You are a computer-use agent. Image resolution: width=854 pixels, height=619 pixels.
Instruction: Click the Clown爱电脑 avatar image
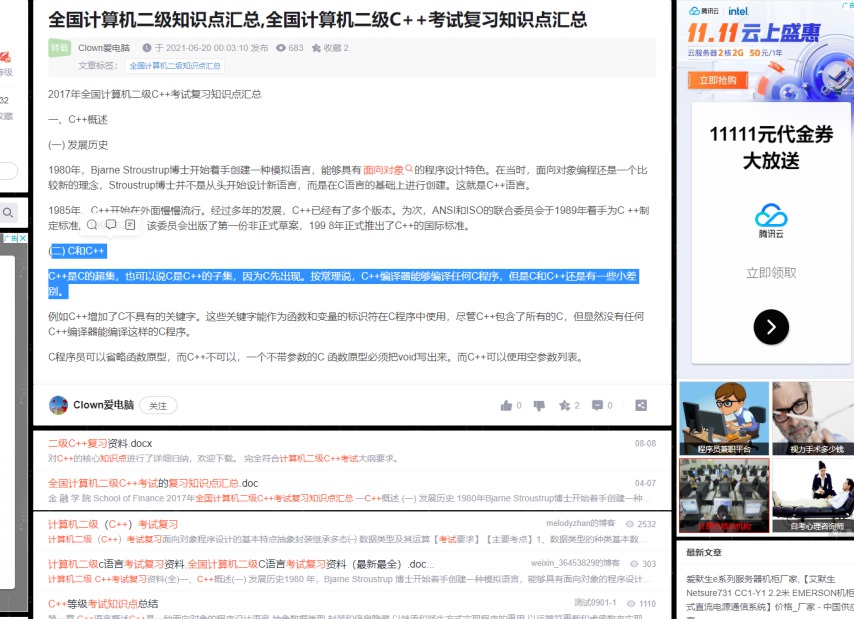pos(58,405)
